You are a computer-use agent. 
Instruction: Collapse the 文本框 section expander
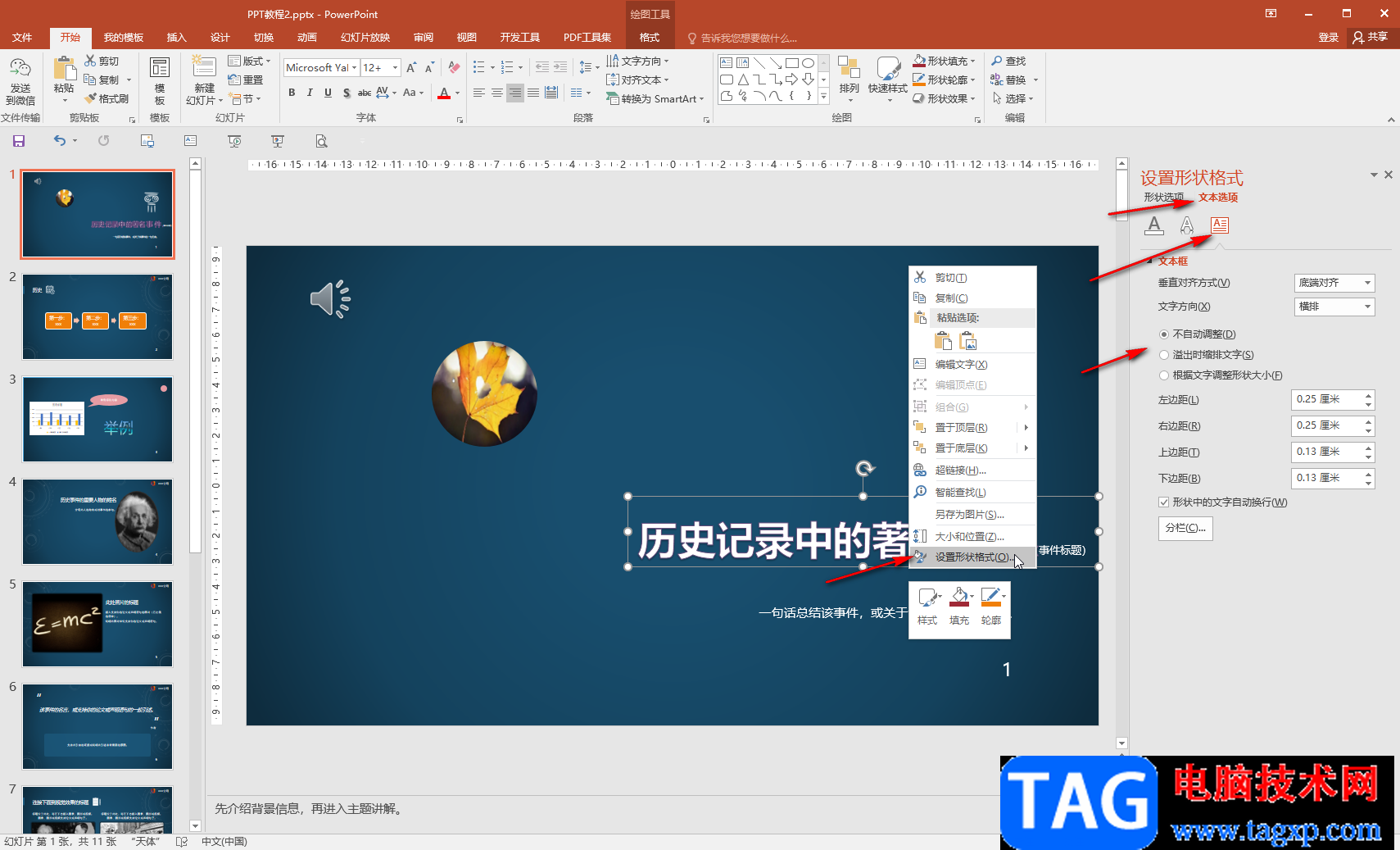point(1149,261)
